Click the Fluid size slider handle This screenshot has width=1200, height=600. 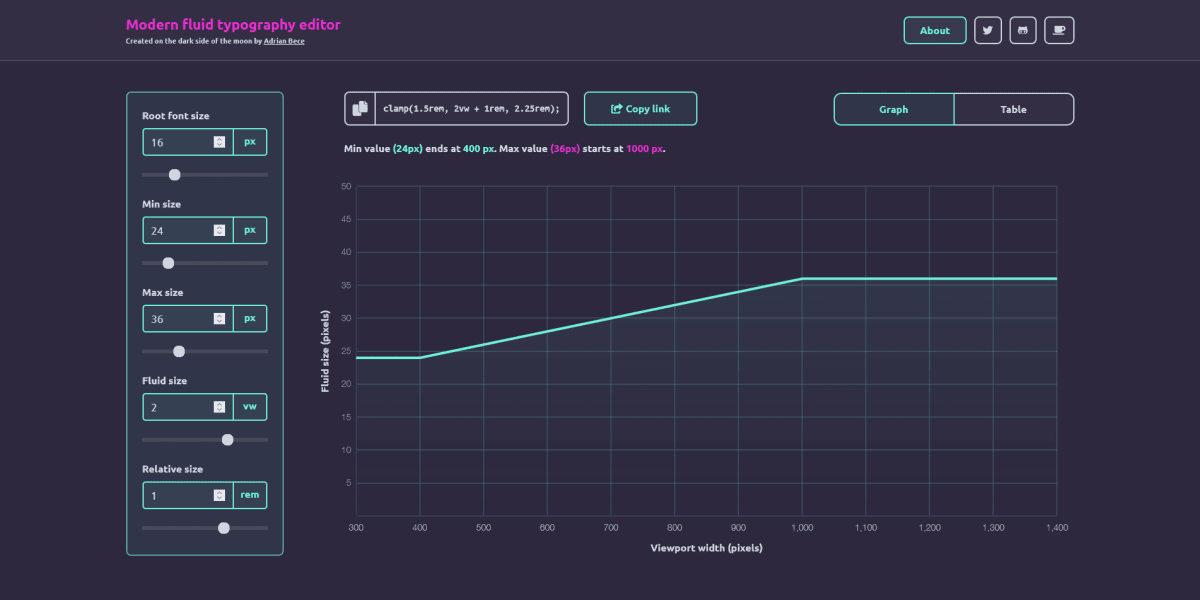[227, 440]
